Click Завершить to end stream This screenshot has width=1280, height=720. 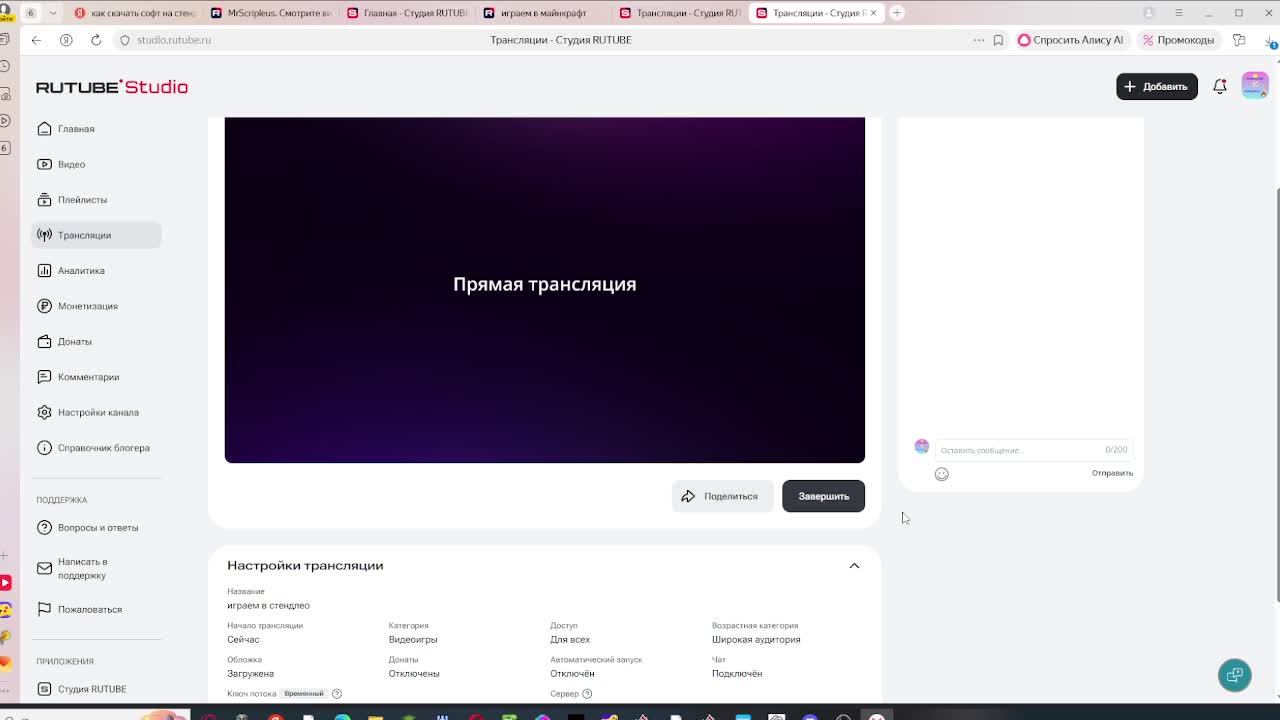823,496
